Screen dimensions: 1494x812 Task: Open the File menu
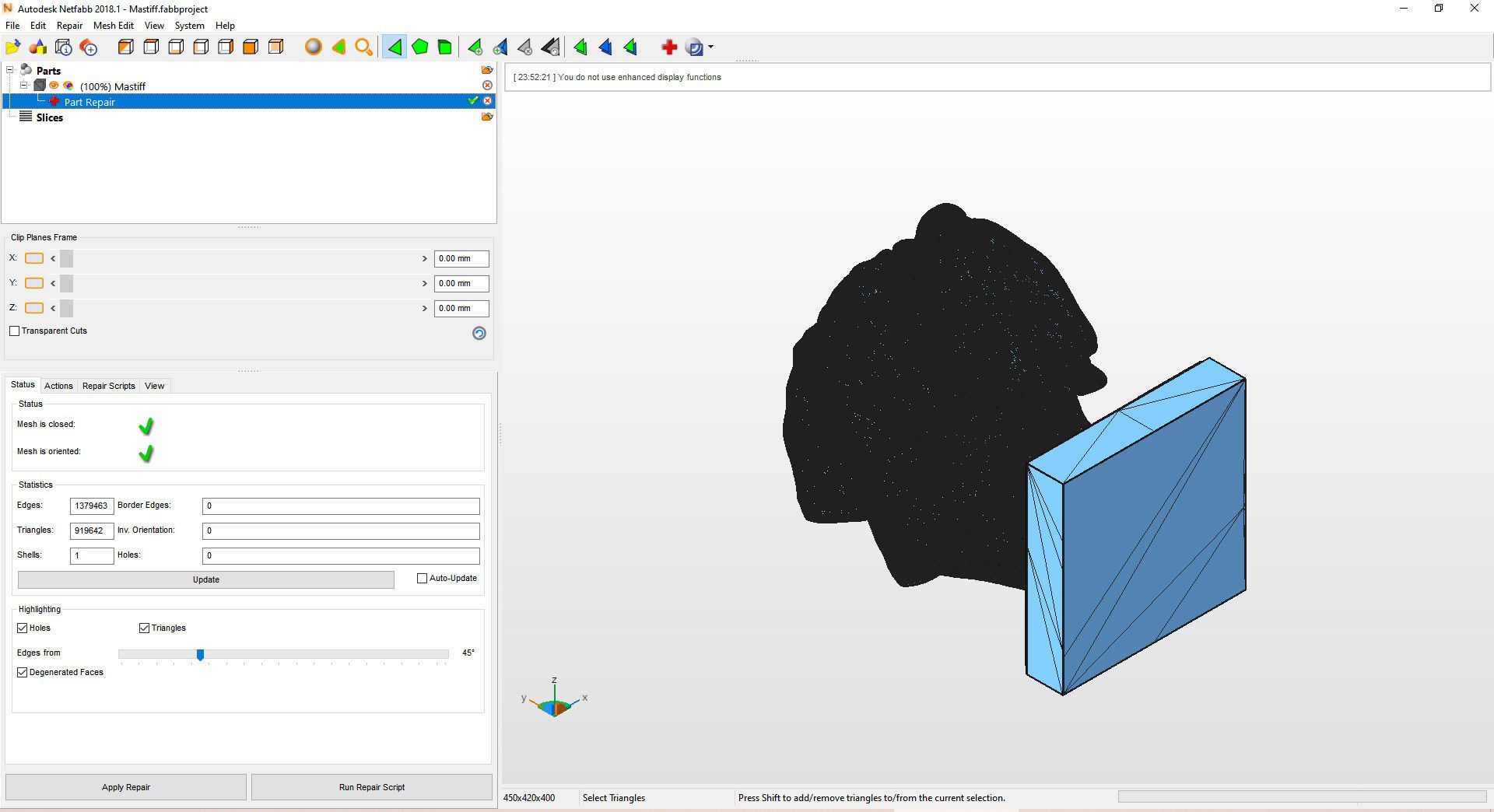click(x=12, y=26)
